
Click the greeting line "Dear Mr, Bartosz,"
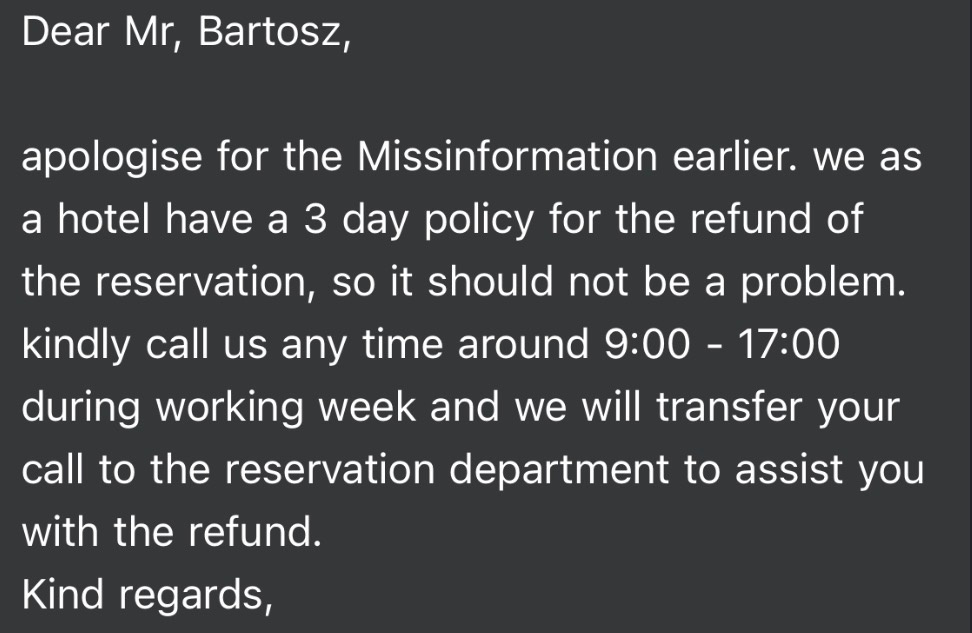pyautogui.click(x=186, y=33)
